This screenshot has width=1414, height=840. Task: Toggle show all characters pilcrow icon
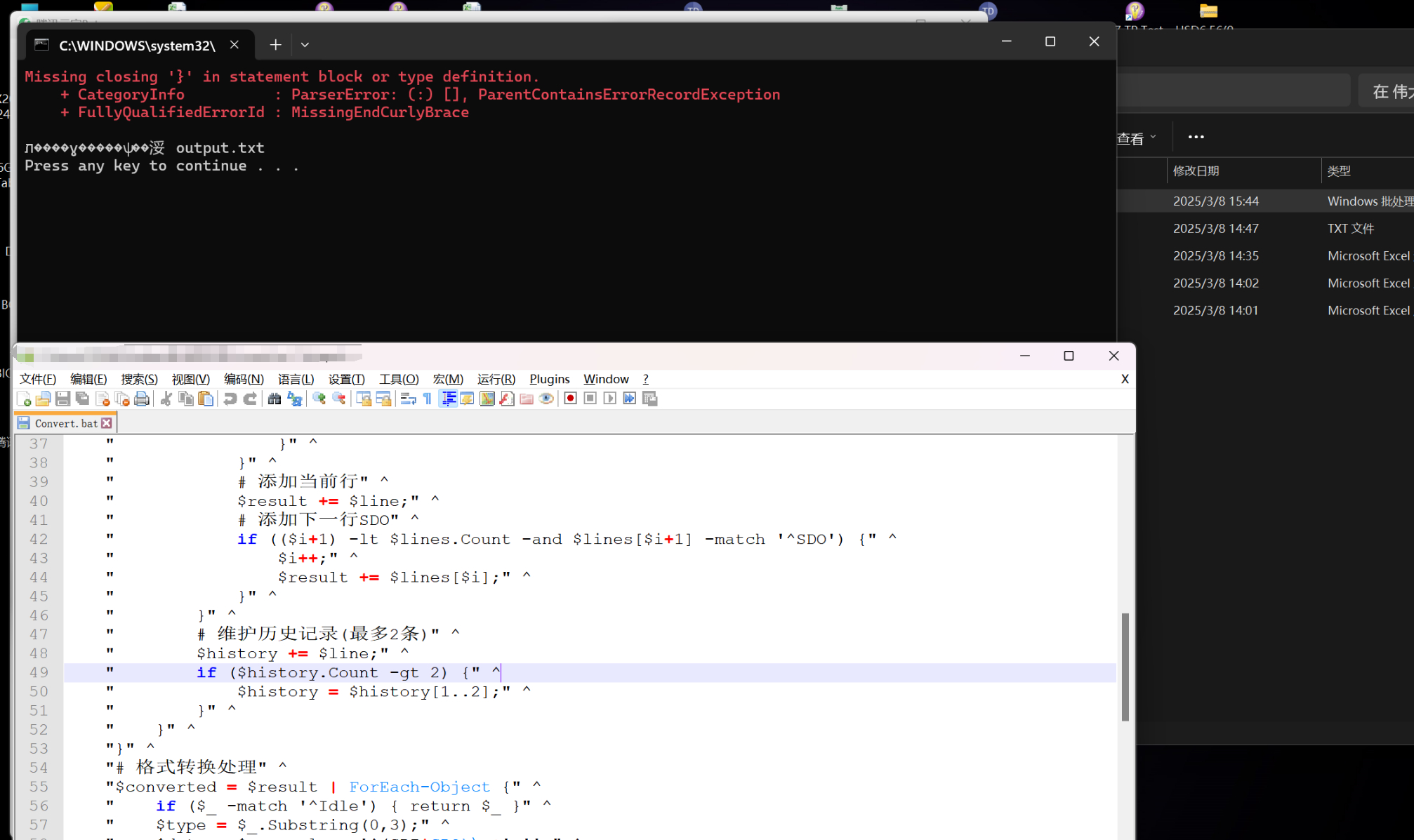428,399
